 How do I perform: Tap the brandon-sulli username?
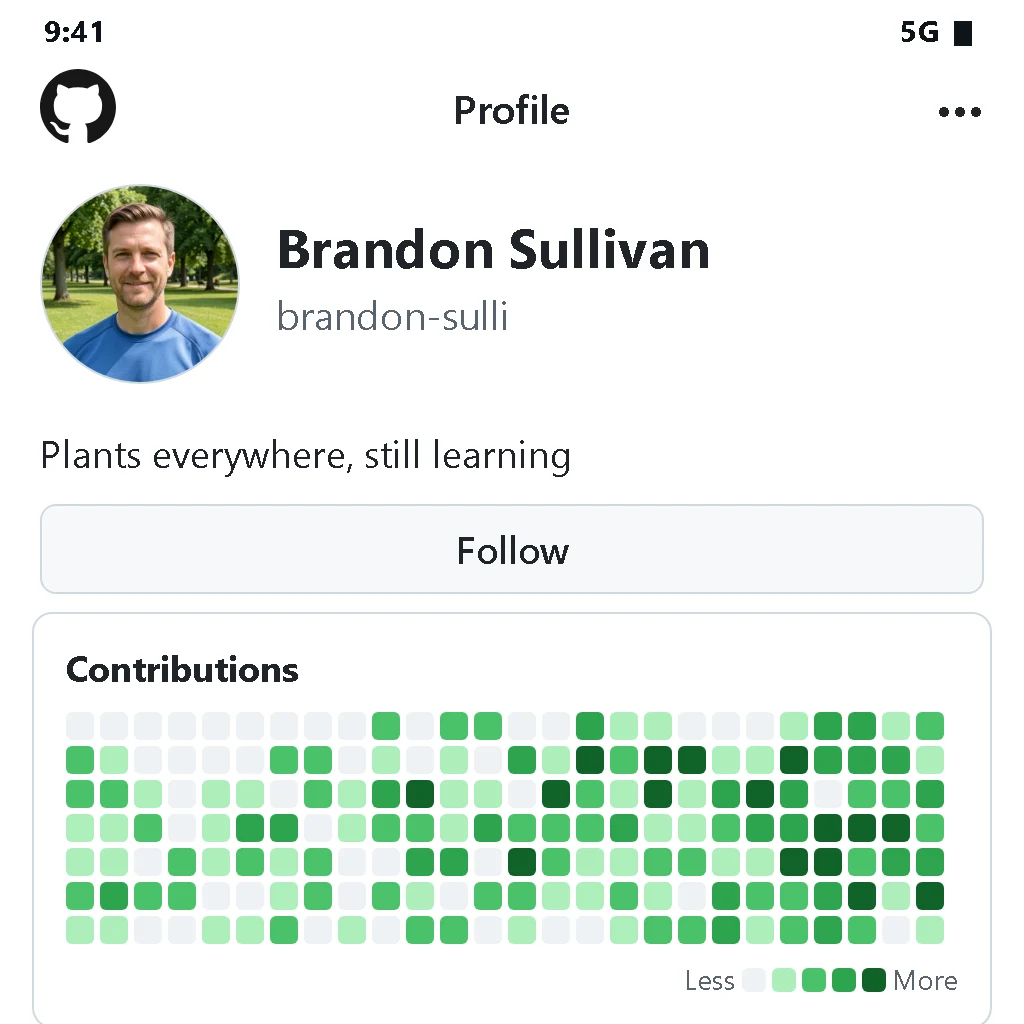coord(392,317)
